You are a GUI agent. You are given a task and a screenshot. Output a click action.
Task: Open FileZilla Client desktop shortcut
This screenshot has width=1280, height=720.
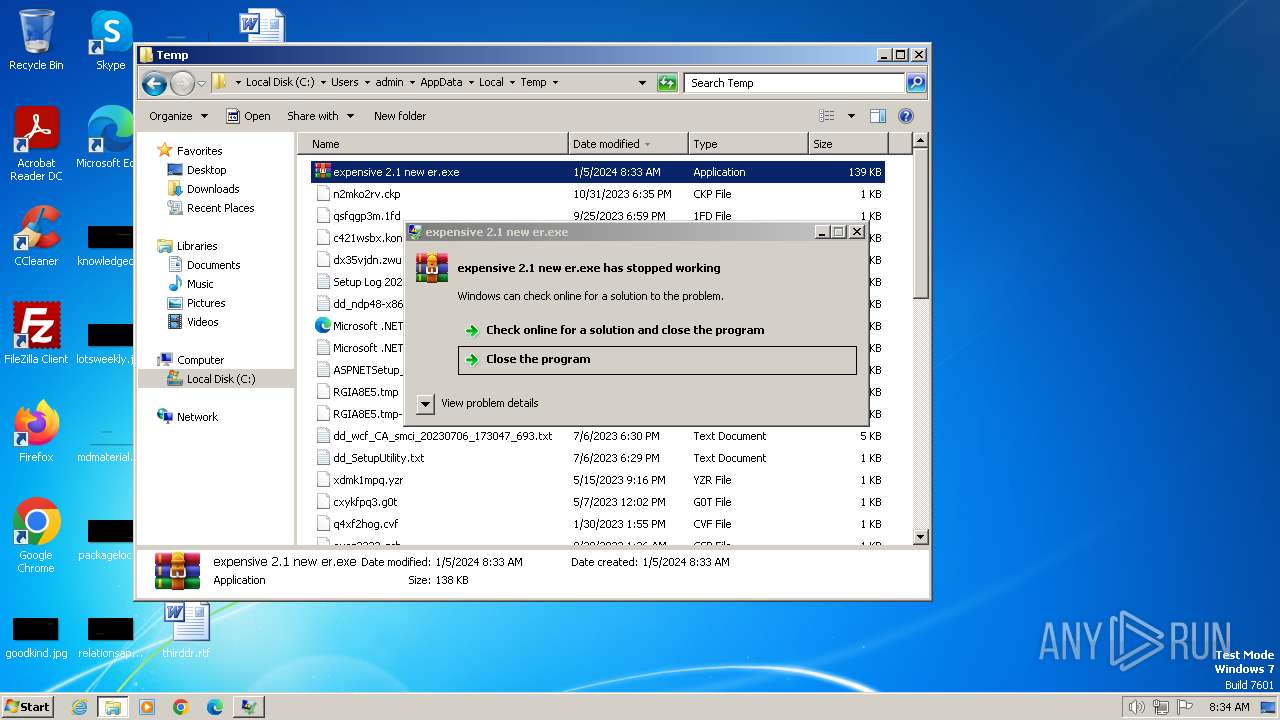36,334
